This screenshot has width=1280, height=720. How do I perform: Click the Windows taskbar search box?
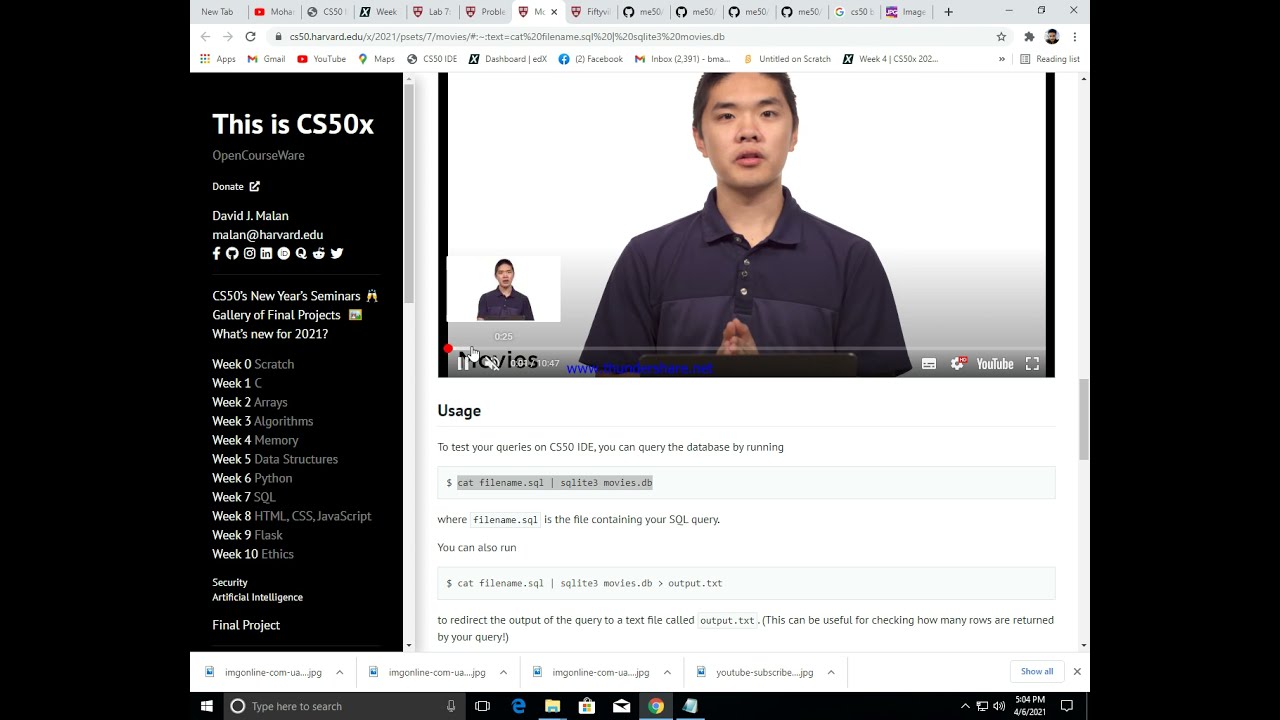tap(343, 706)
